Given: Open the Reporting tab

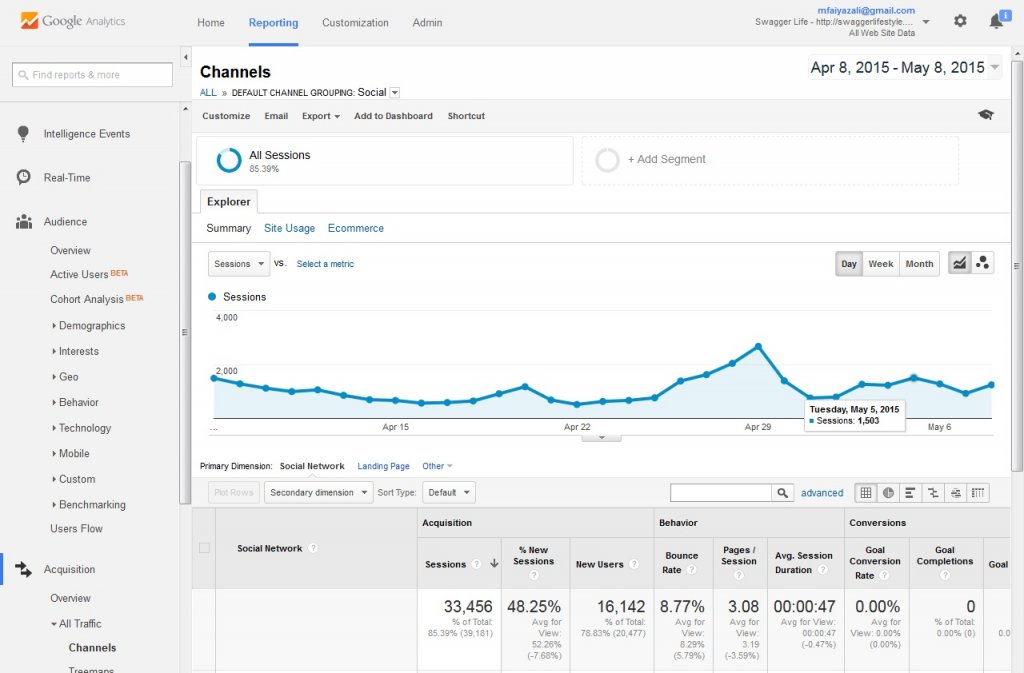Looking at the screenshot, I should click(274, 22).
